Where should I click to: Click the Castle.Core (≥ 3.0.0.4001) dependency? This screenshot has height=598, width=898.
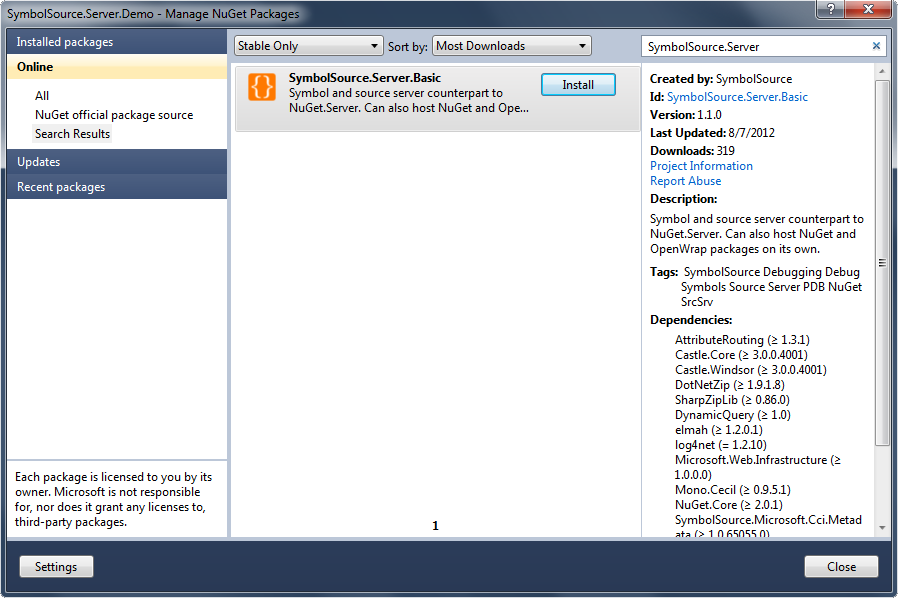(x=741, y=355)
